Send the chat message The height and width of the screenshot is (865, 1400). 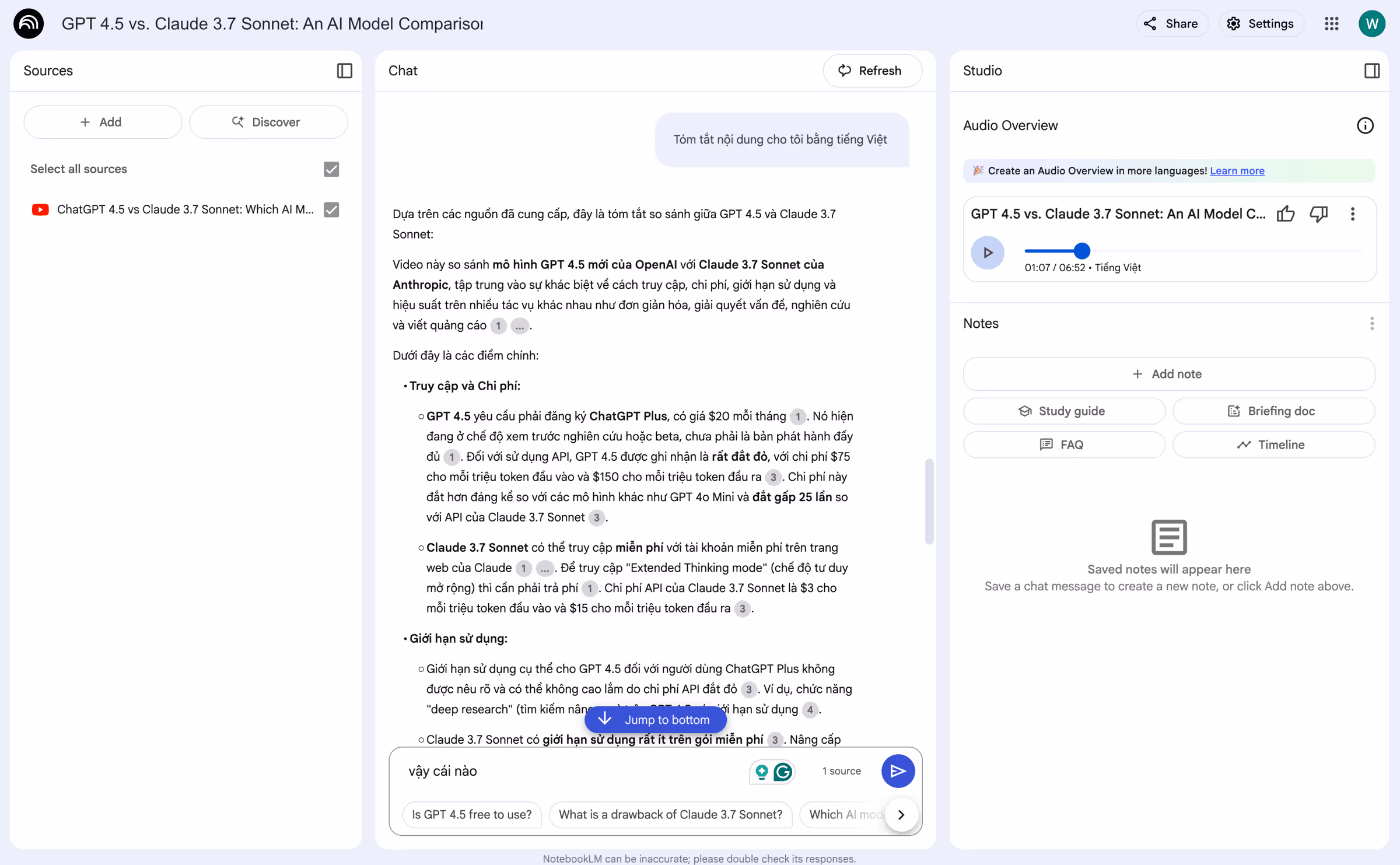point(897,771)
